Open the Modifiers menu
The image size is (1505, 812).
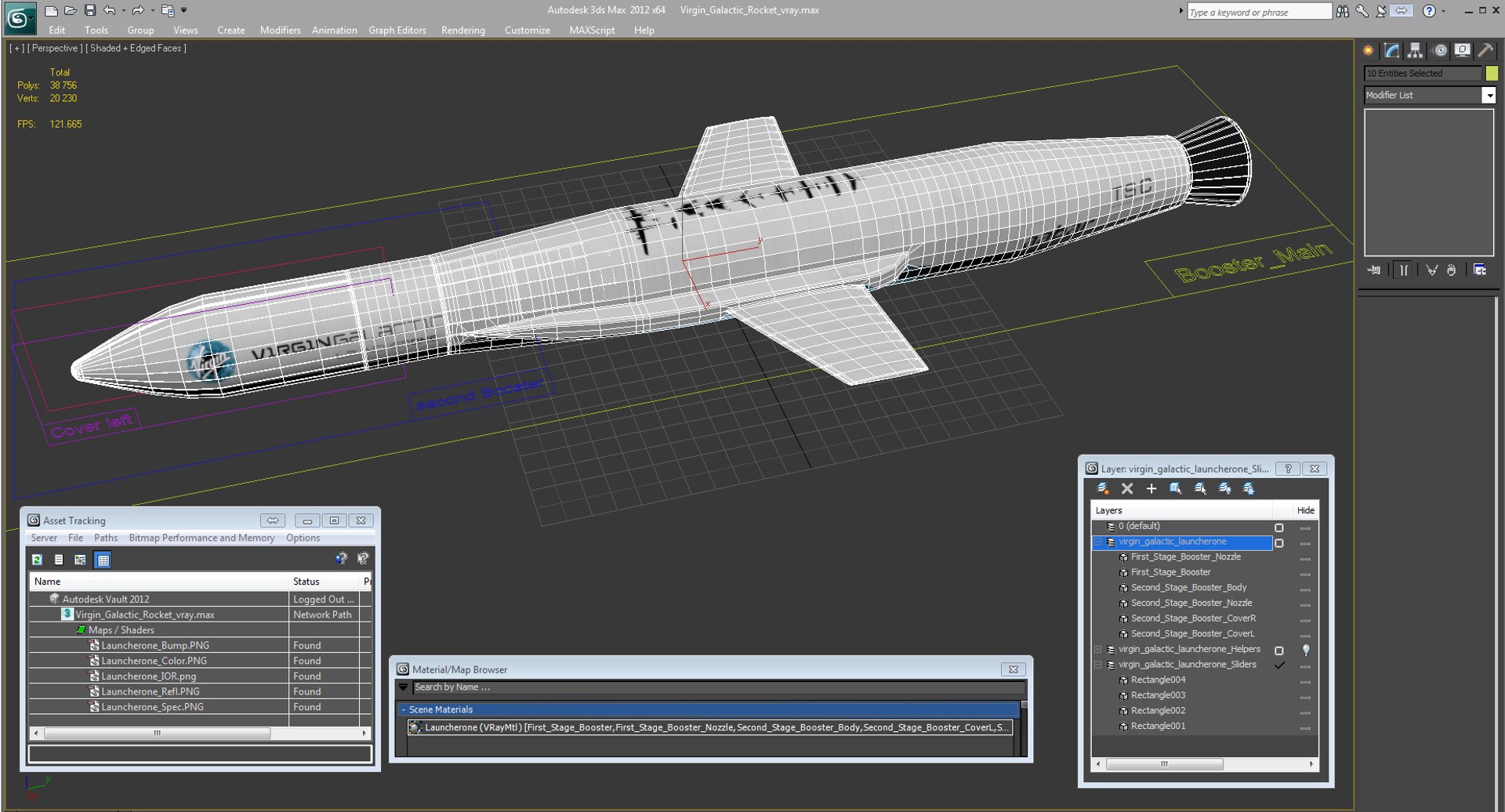tap(281, 30)
